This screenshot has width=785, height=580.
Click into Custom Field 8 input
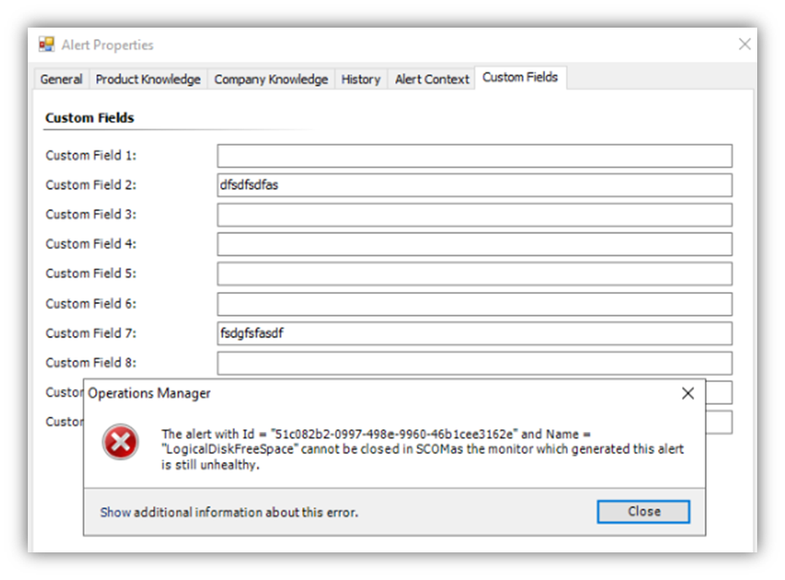(x=475, y=363)
